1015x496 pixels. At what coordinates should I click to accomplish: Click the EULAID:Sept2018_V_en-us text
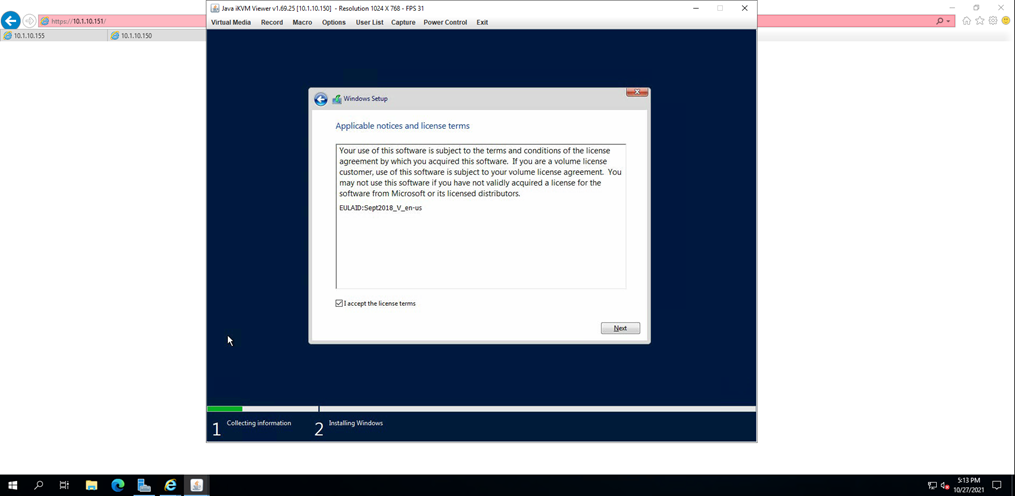point(381,209)
